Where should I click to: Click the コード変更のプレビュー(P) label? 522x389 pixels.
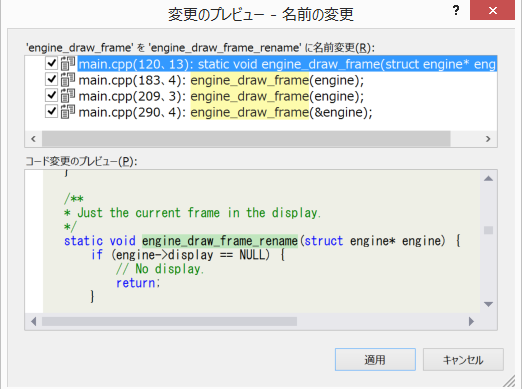81,161
